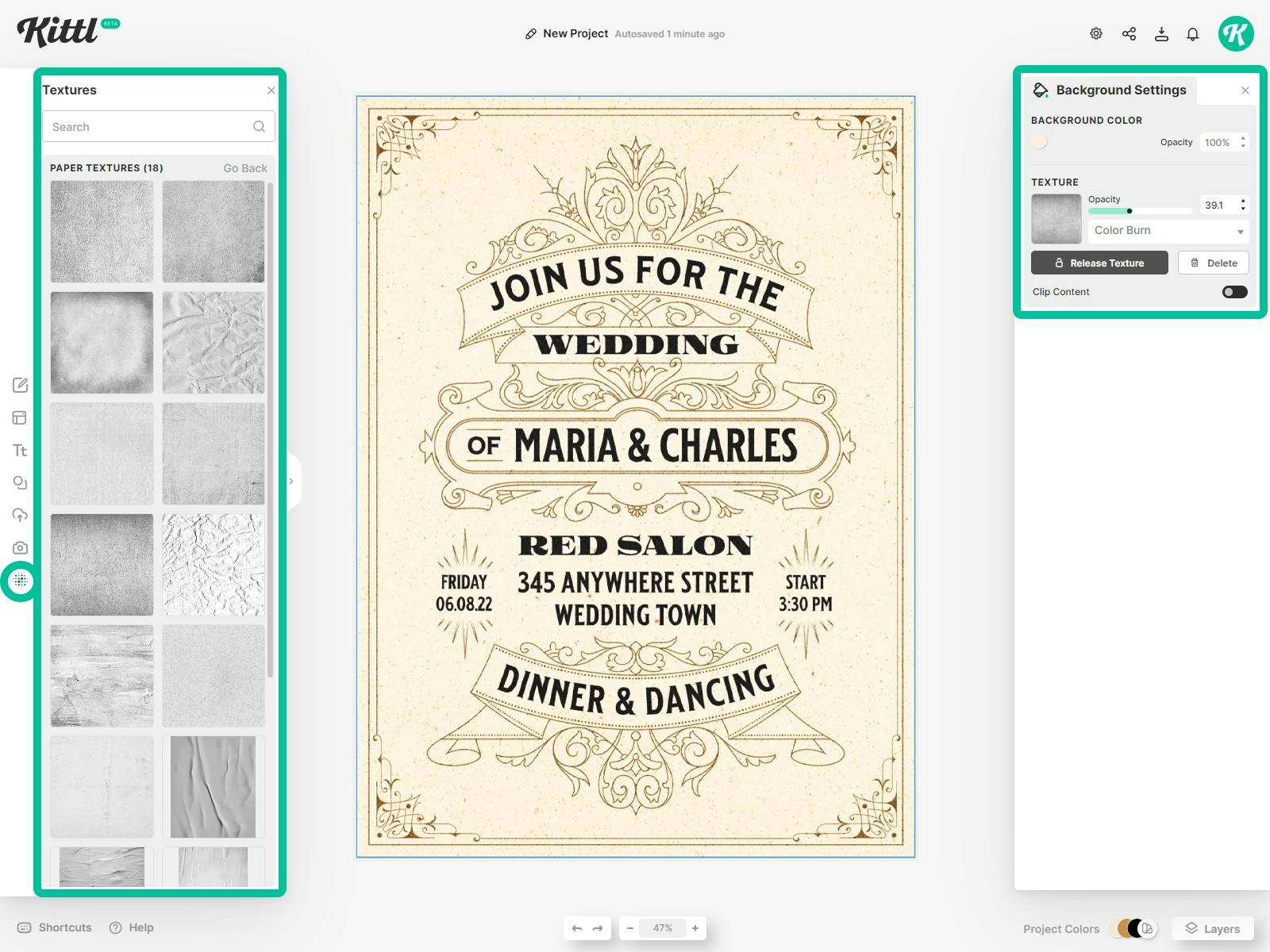Increase texture opacity with stepper arrow

coord(1243,202)
